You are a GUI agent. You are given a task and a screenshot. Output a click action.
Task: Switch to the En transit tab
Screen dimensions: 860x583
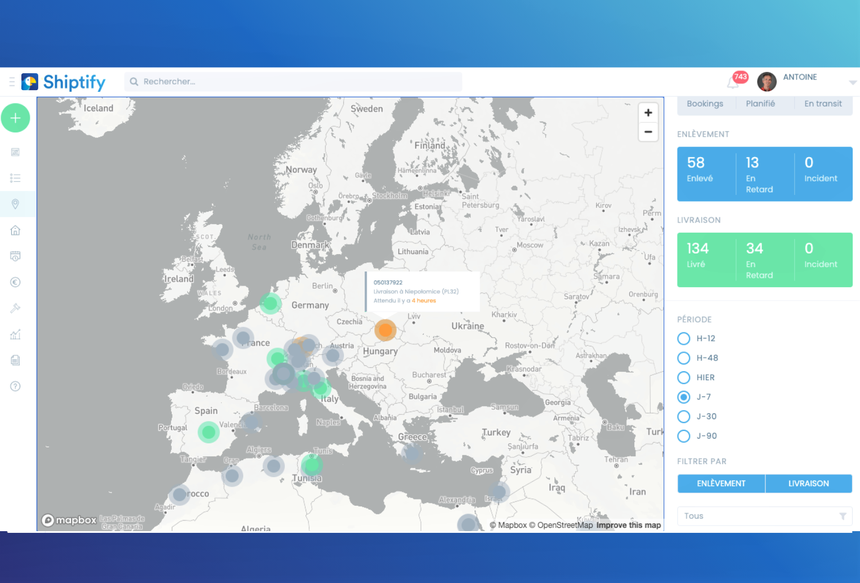pos(823,104)
